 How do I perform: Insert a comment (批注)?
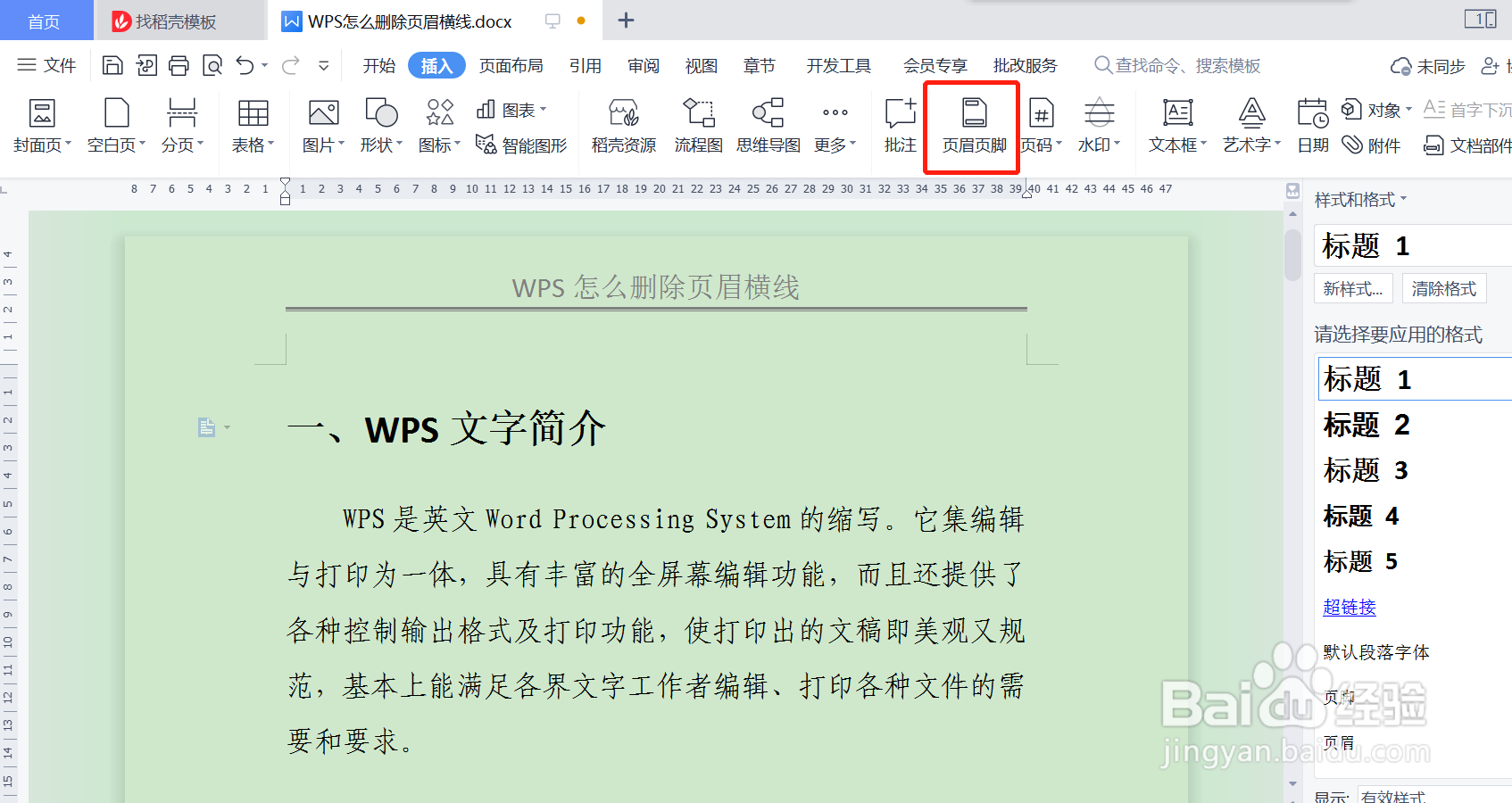tap(900, 126)
